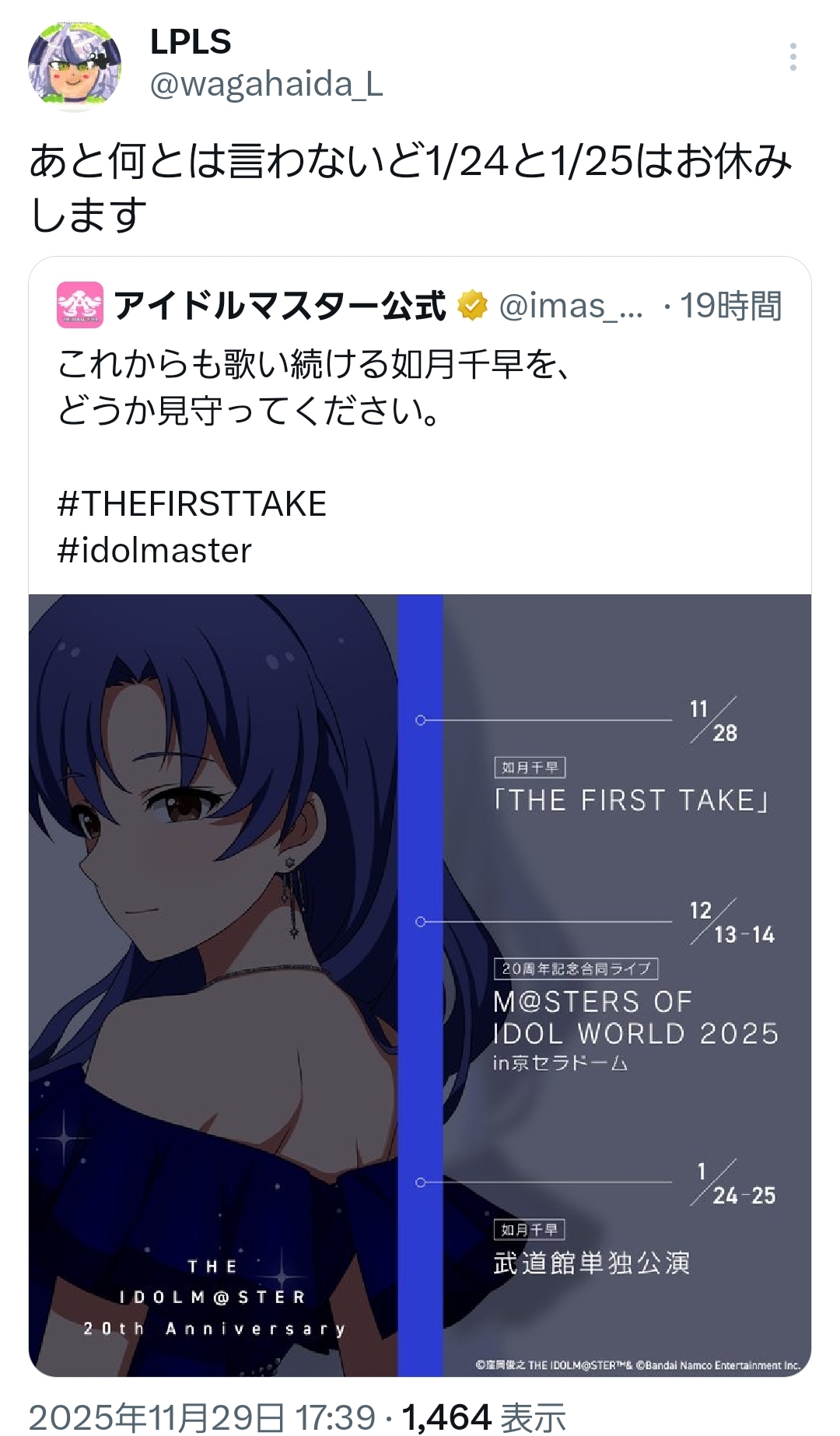
Task: Tap the LPLS profile avatar
Action: tap(75, 68)
